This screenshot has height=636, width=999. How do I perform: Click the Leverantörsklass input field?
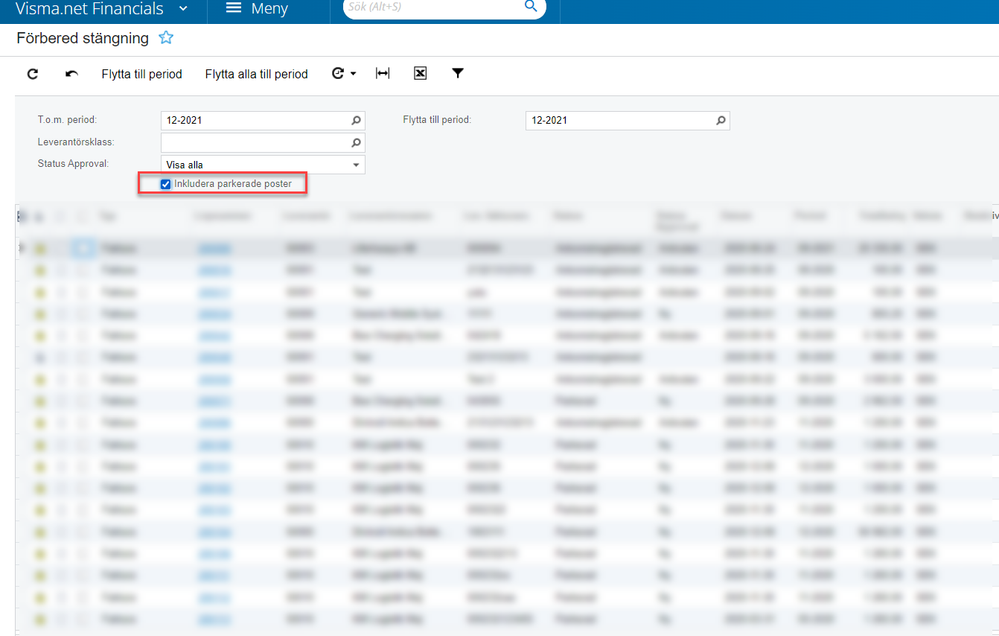255,143
